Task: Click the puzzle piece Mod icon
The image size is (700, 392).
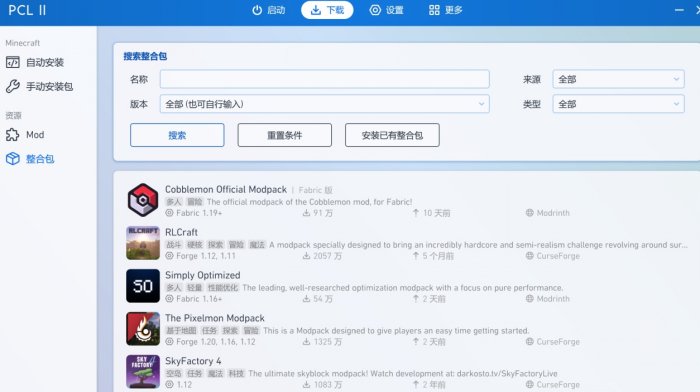Action: [x=12, y=134]
